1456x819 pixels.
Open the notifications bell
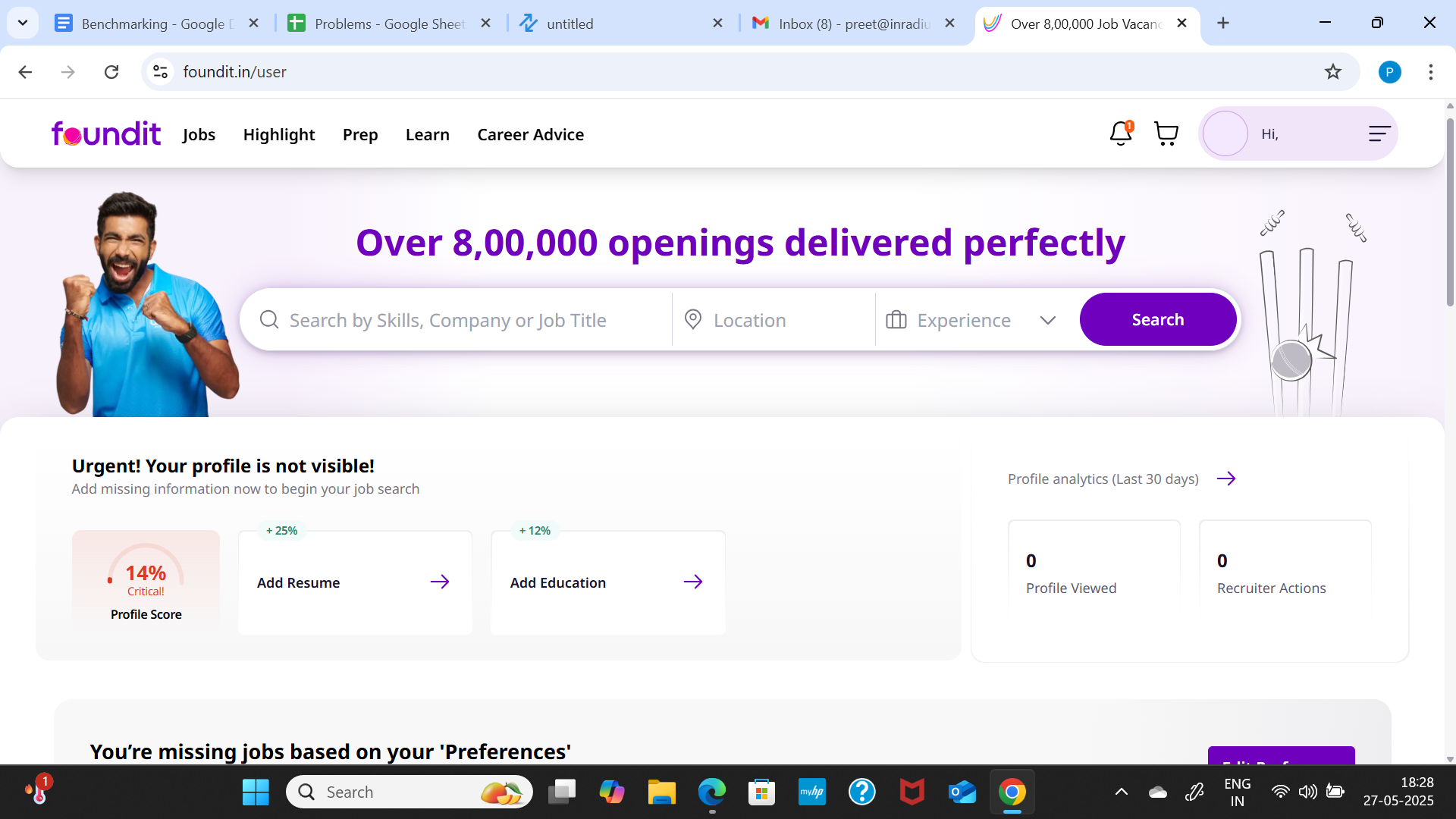pyautogui.click(x=1119, y=133)
